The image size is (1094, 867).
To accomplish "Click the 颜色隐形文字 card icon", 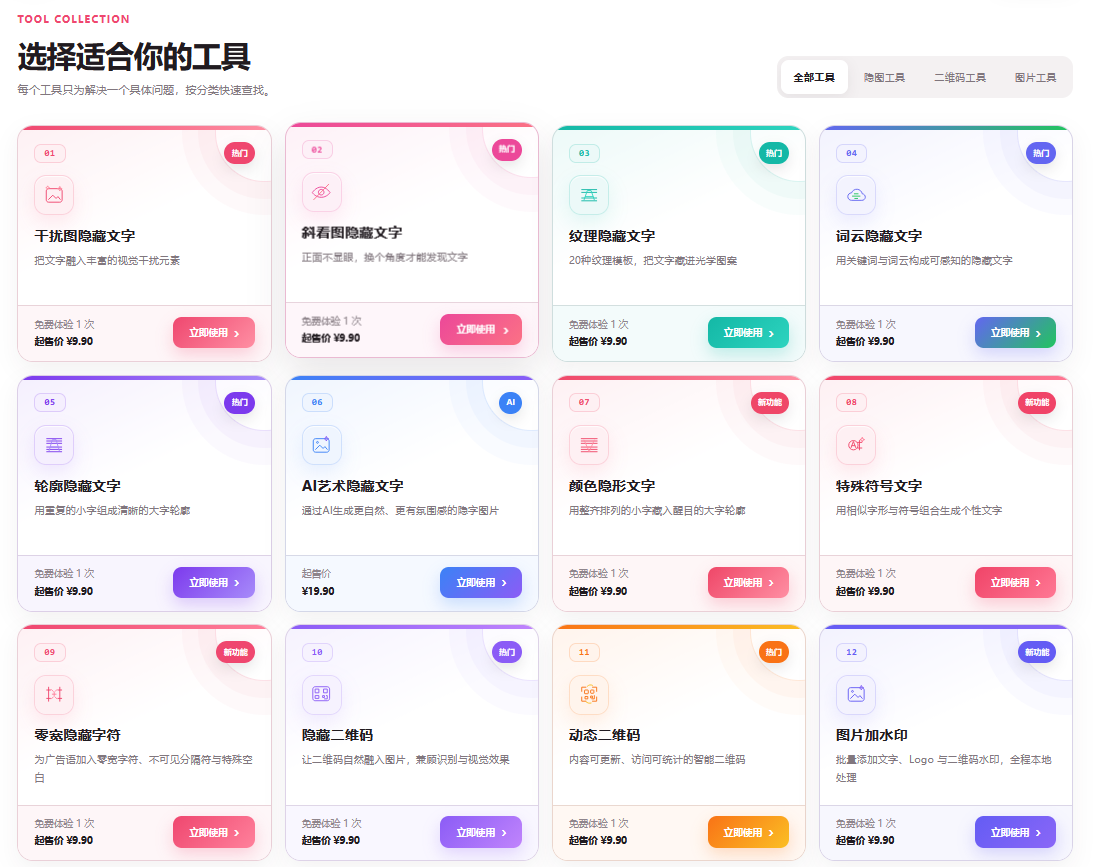I will tap(588, 445).
